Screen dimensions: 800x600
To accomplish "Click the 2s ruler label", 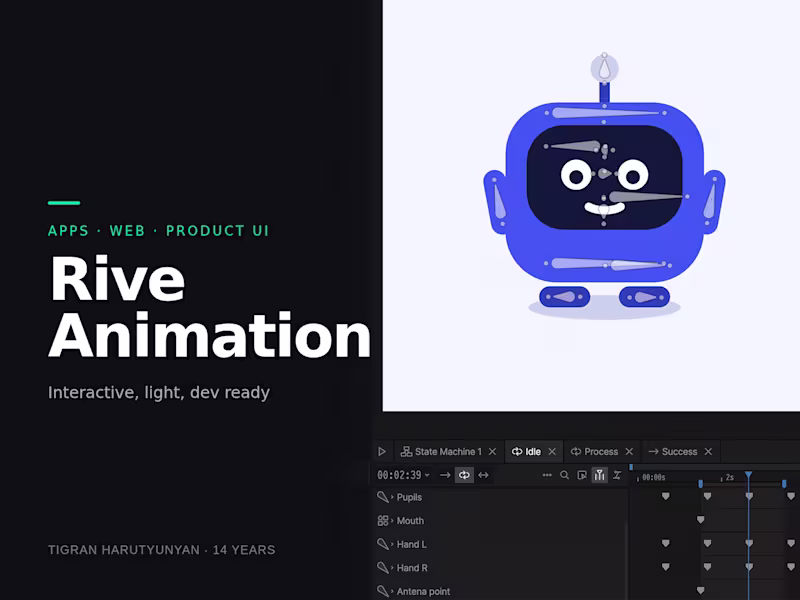I will tap(730, 478).
